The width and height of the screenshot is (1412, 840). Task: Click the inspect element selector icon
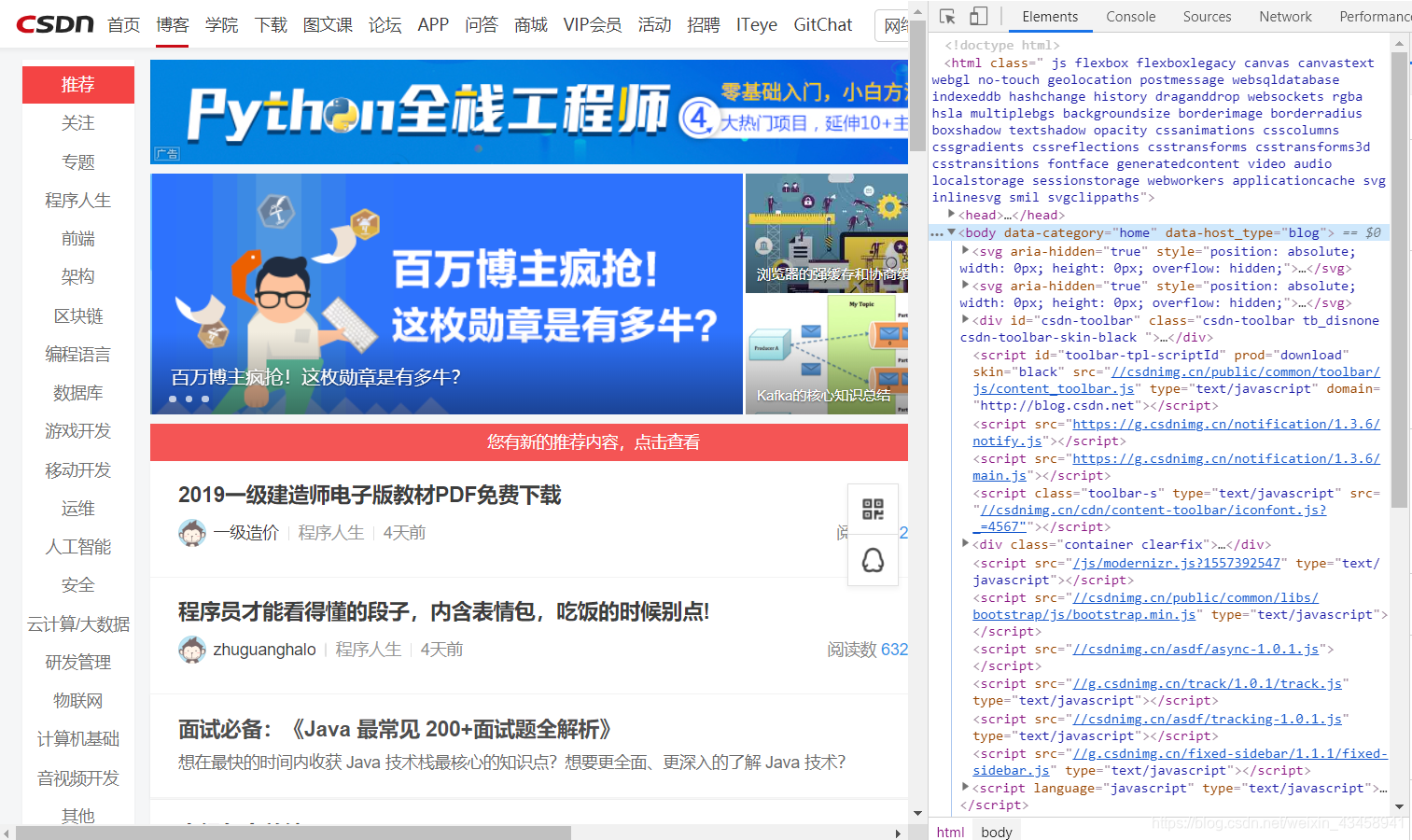coord(947,17)
